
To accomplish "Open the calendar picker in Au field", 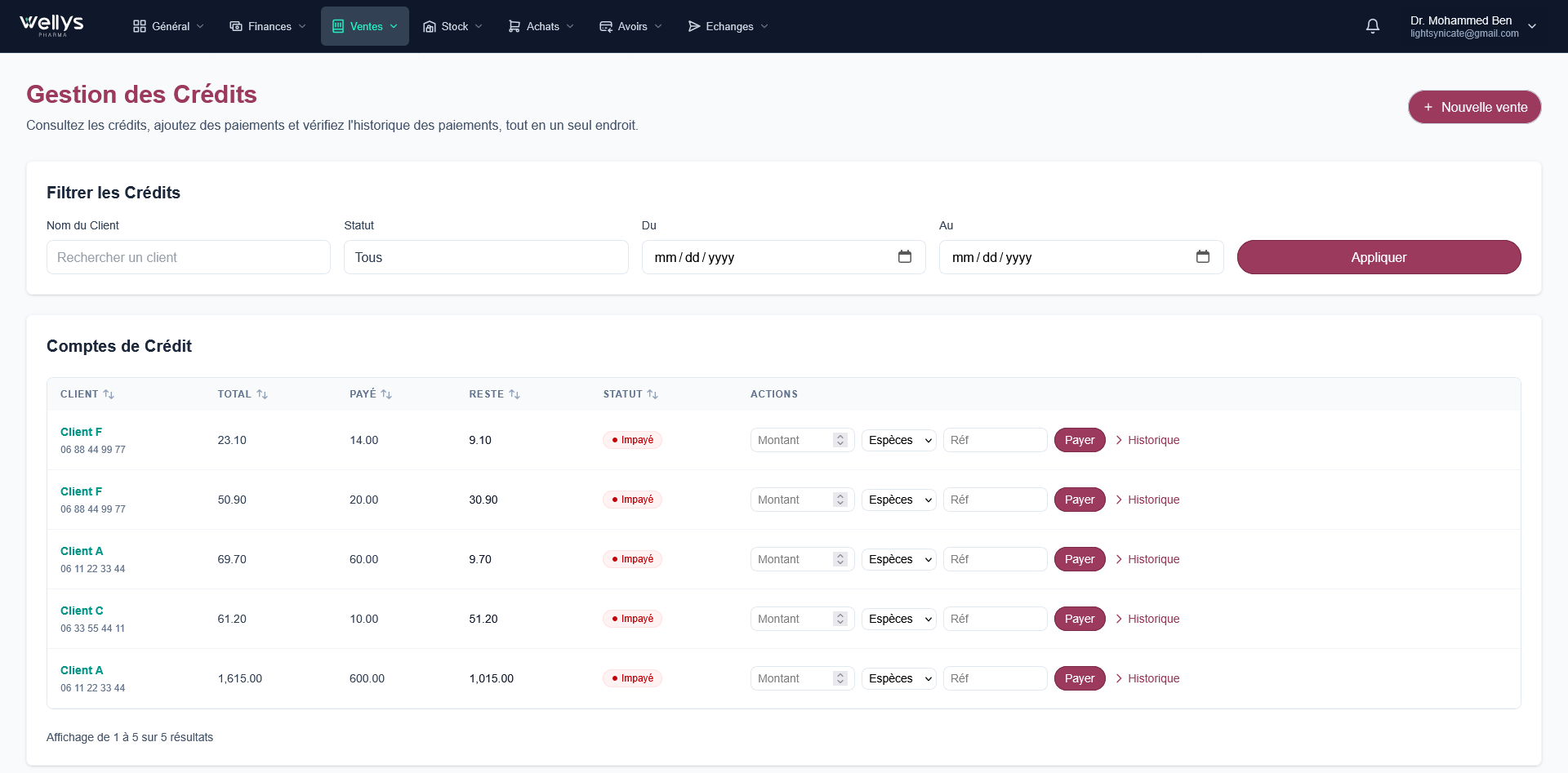I will coord(1202,257).
